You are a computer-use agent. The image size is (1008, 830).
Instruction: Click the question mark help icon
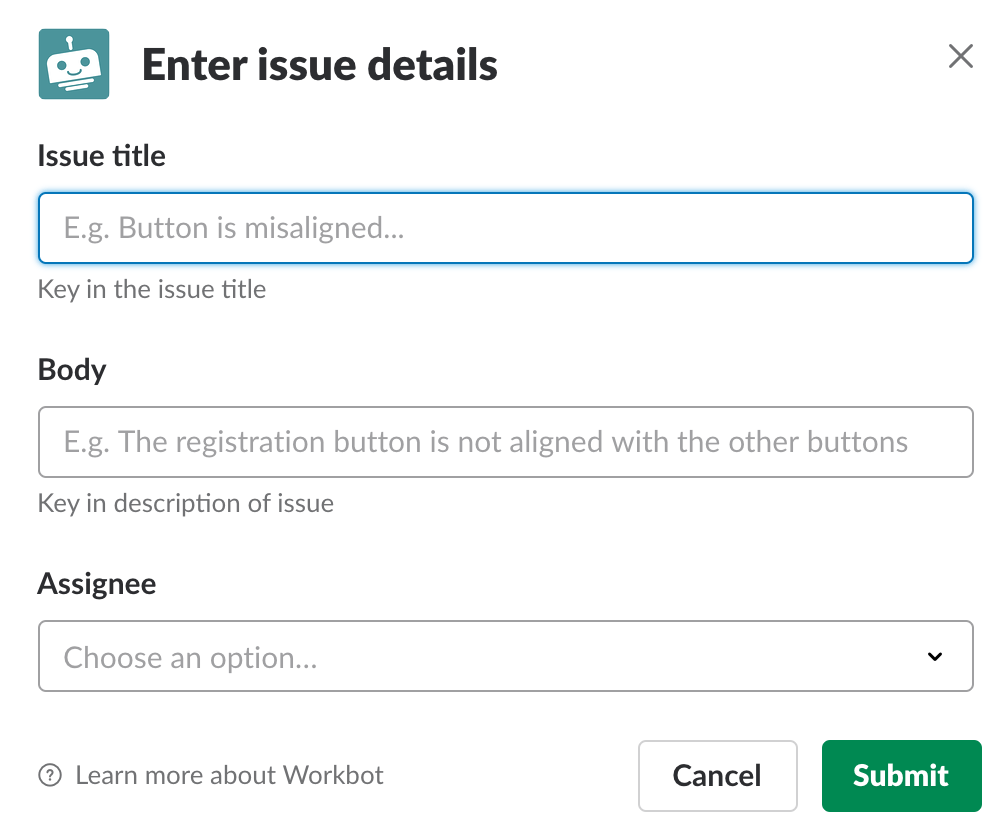click(x=50, y=775)
